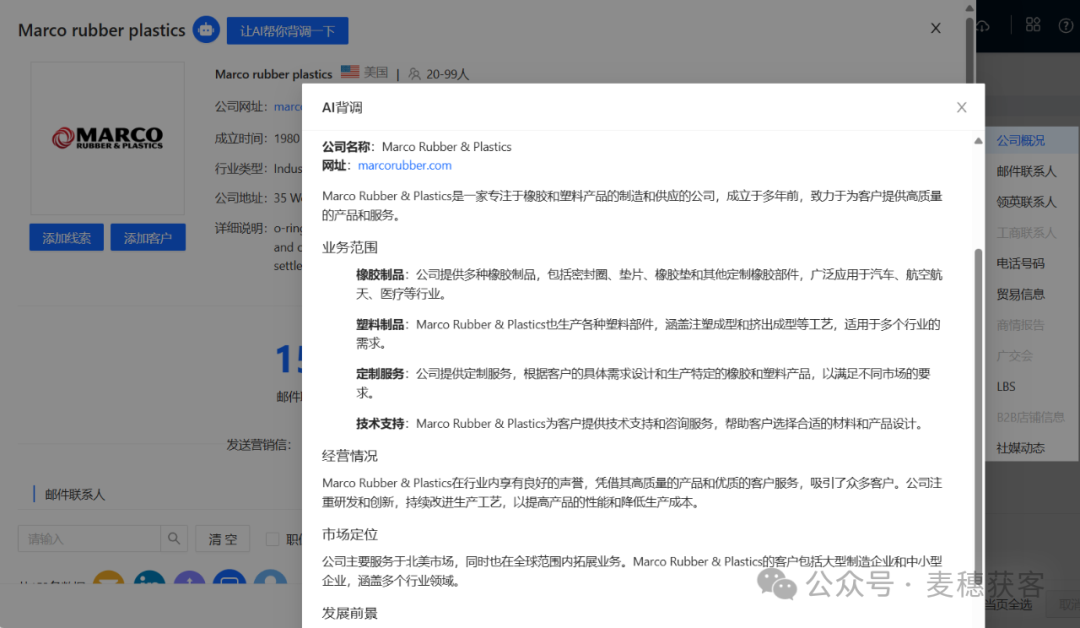Jump to LBS section in the sidebar

1006,387
